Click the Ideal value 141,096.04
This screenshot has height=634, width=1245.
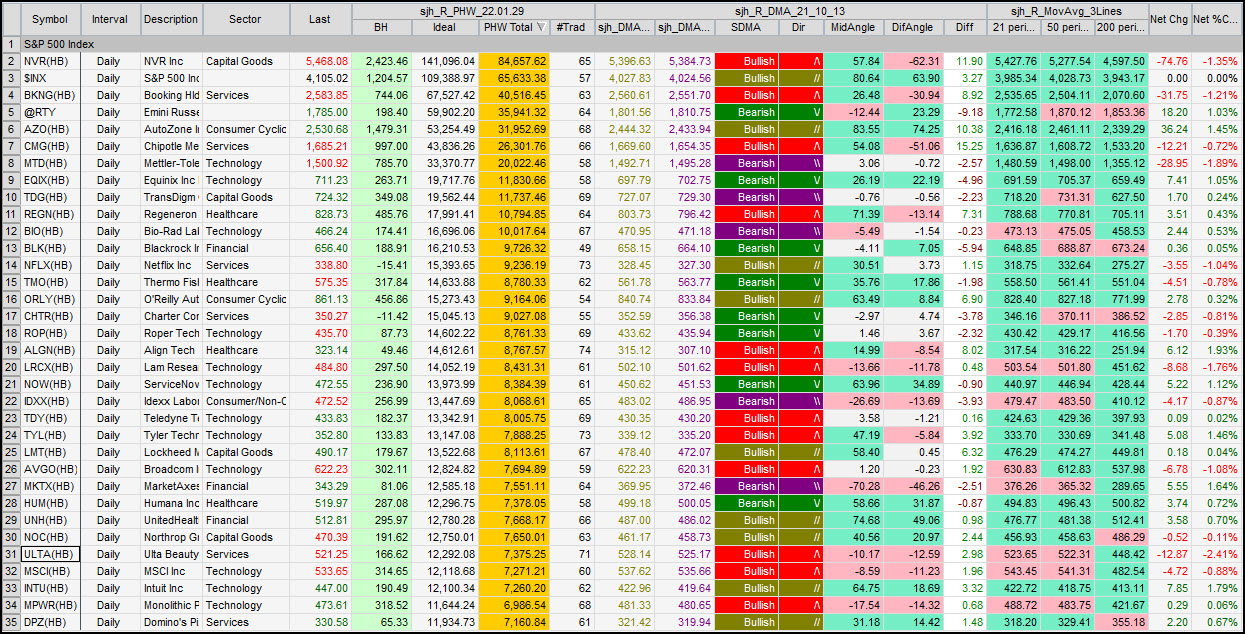coord(445,61)
